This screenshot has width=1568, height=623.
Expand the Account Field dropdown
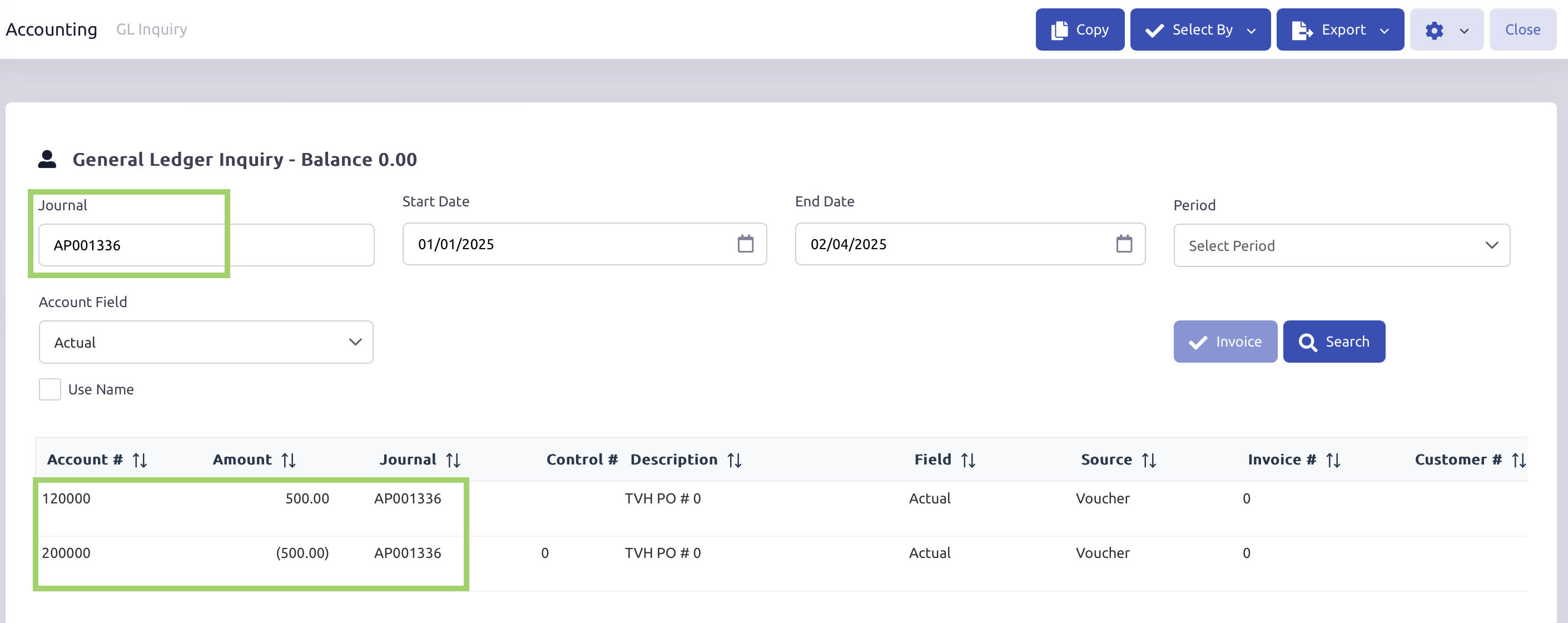206,342
